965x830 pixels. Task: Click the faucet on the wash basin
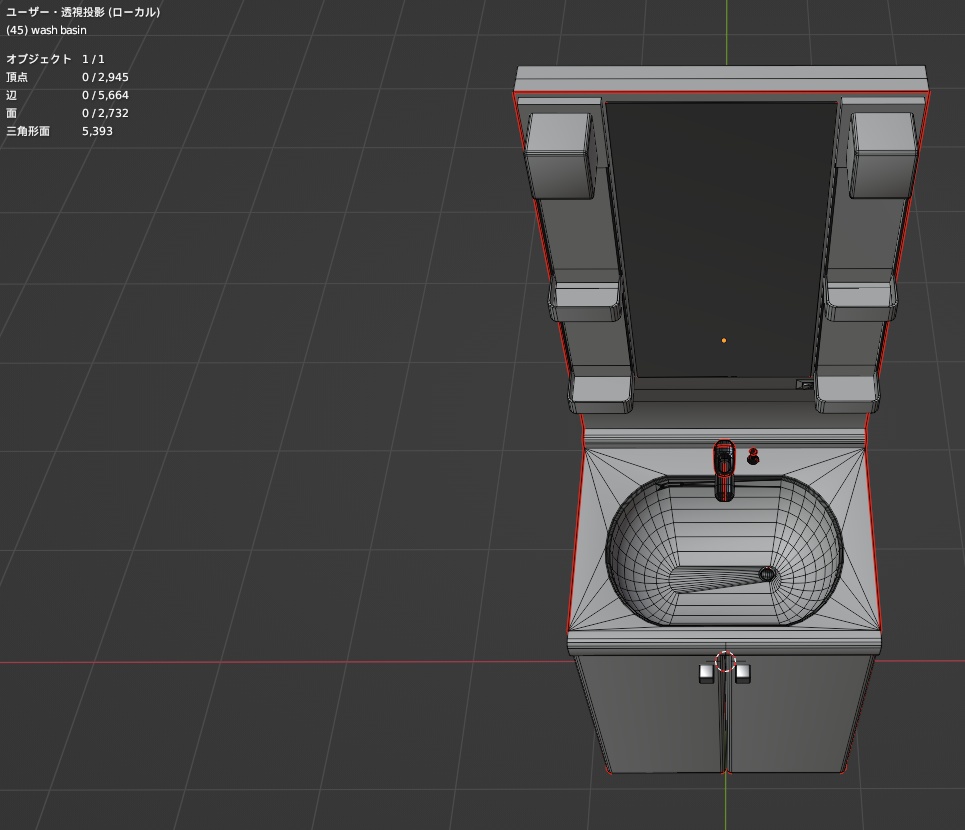tap(724, 468)
